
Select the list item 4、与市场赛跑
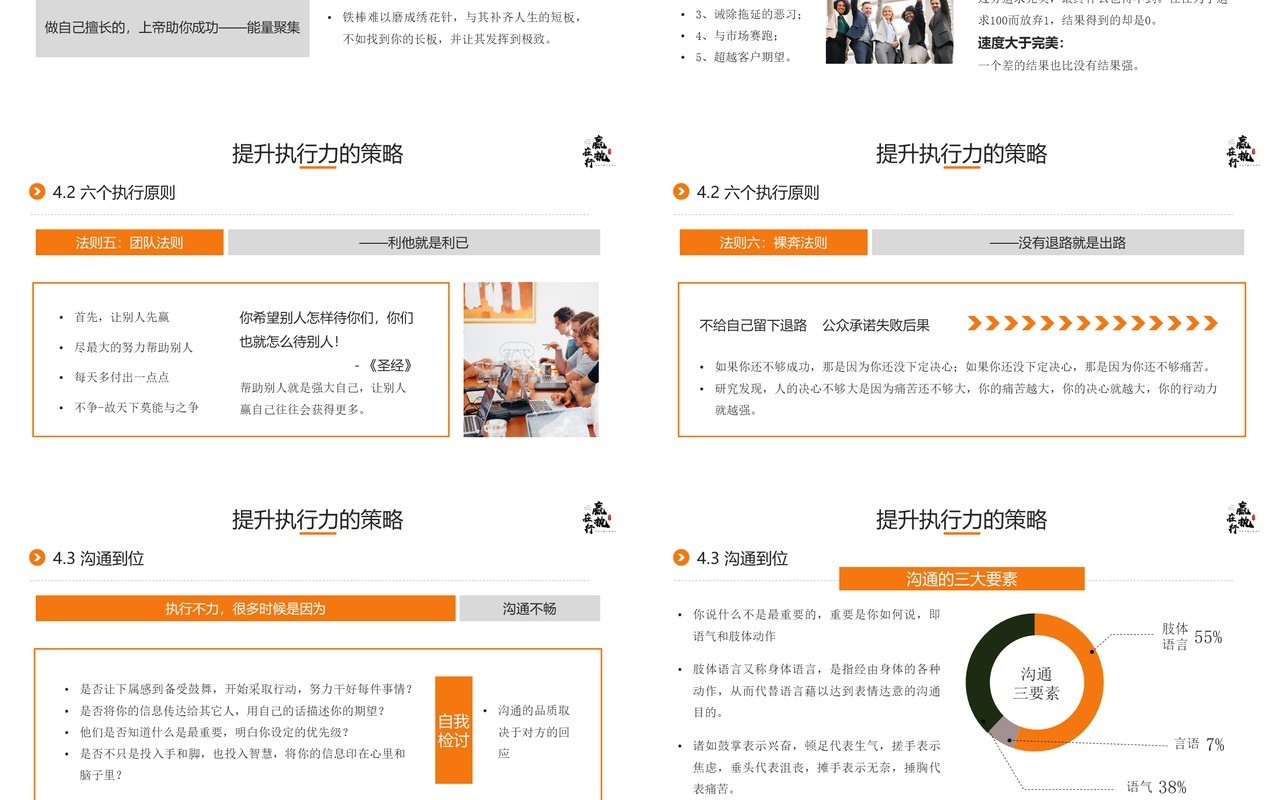point(736,36)
